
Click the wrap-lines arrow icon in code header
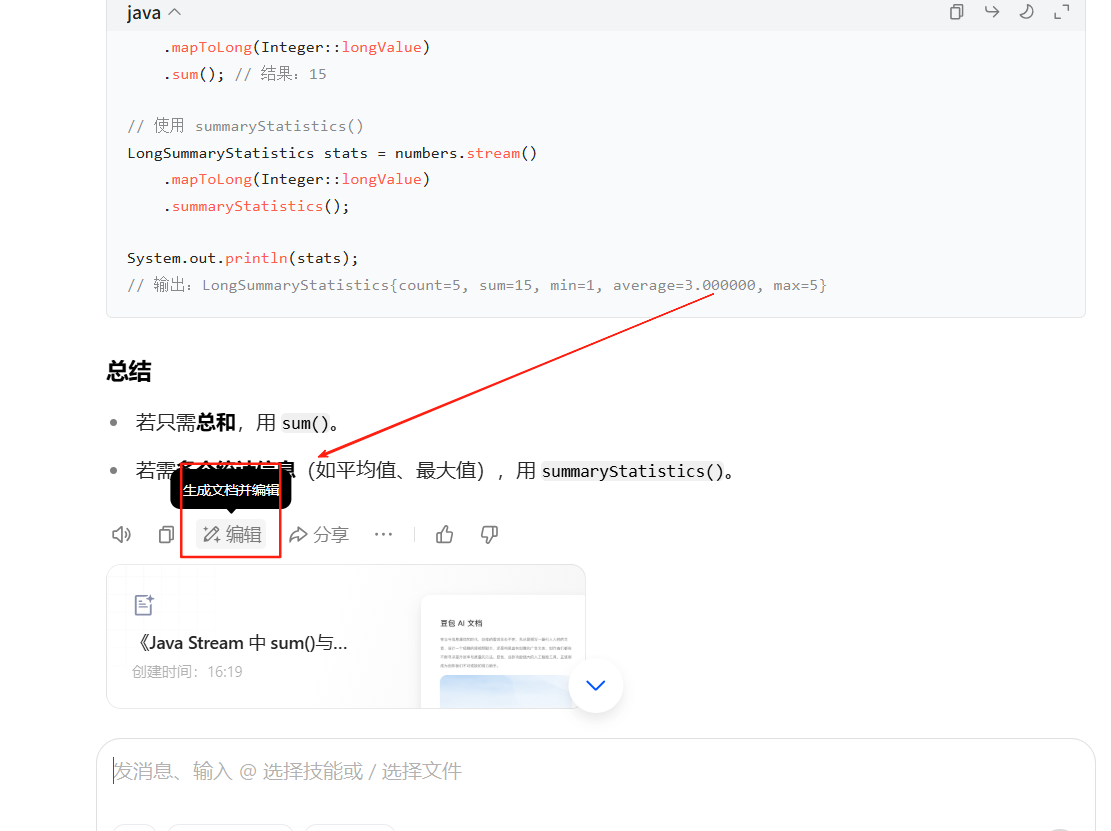pos(992,11)
